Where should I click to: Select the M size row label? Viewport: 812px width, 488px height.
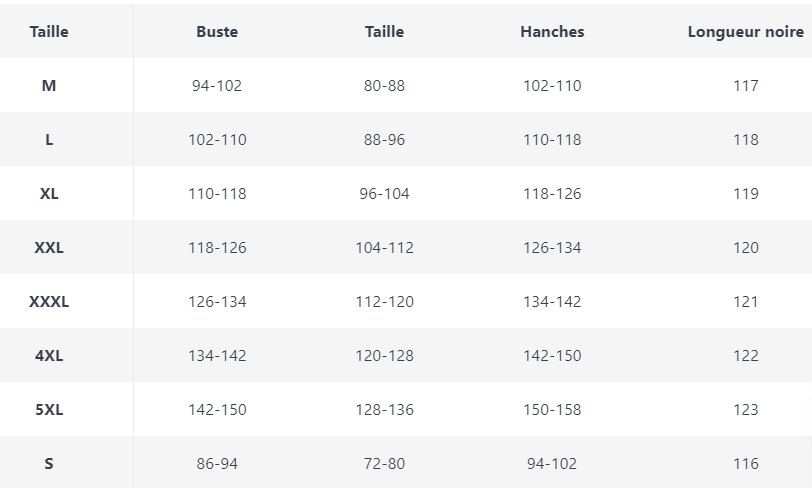click(49, 85)
